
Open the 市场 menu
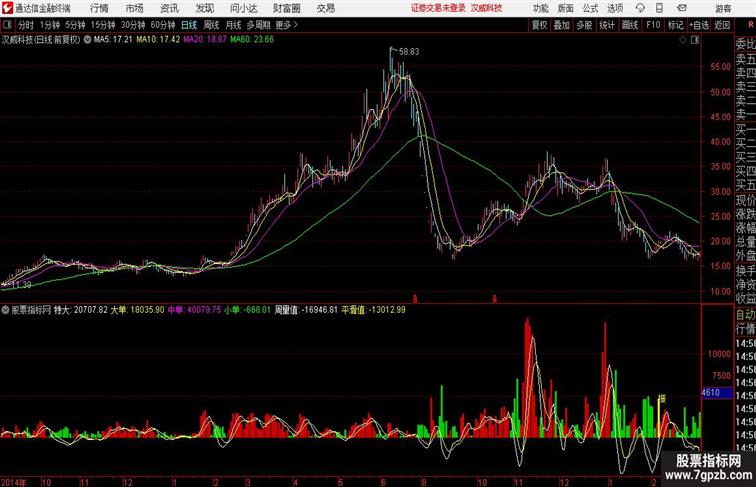click(x=134, y=8)
